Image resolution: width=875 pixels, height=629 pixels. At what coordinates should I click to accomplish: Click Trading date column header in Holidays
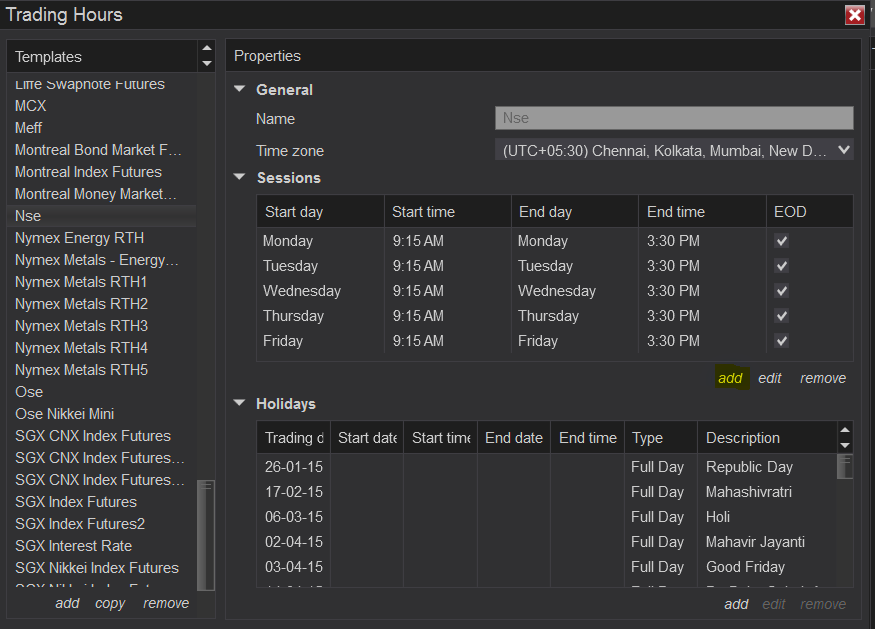(294, 438)
